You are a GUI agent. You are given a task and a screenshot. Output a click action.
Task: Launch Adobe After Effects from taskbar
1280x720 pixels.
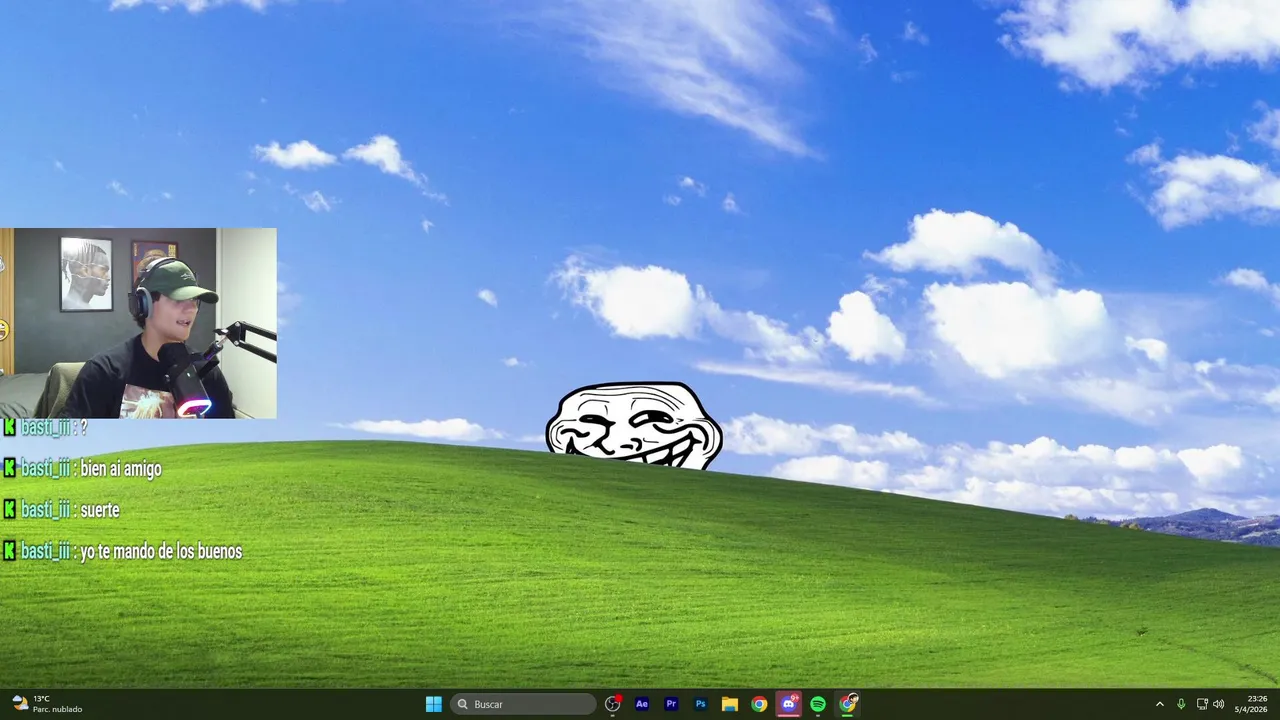[642, 704]
